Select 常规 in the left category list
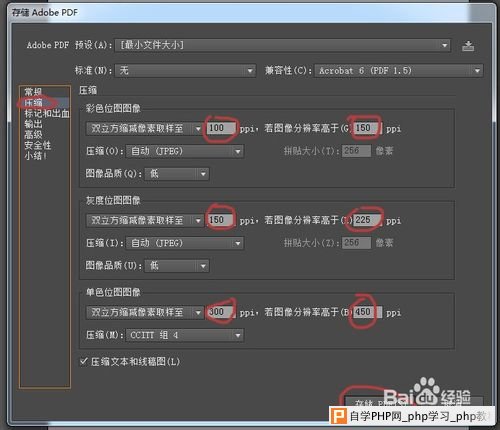Viewport: 500px width, 430px height. [33, 91]
